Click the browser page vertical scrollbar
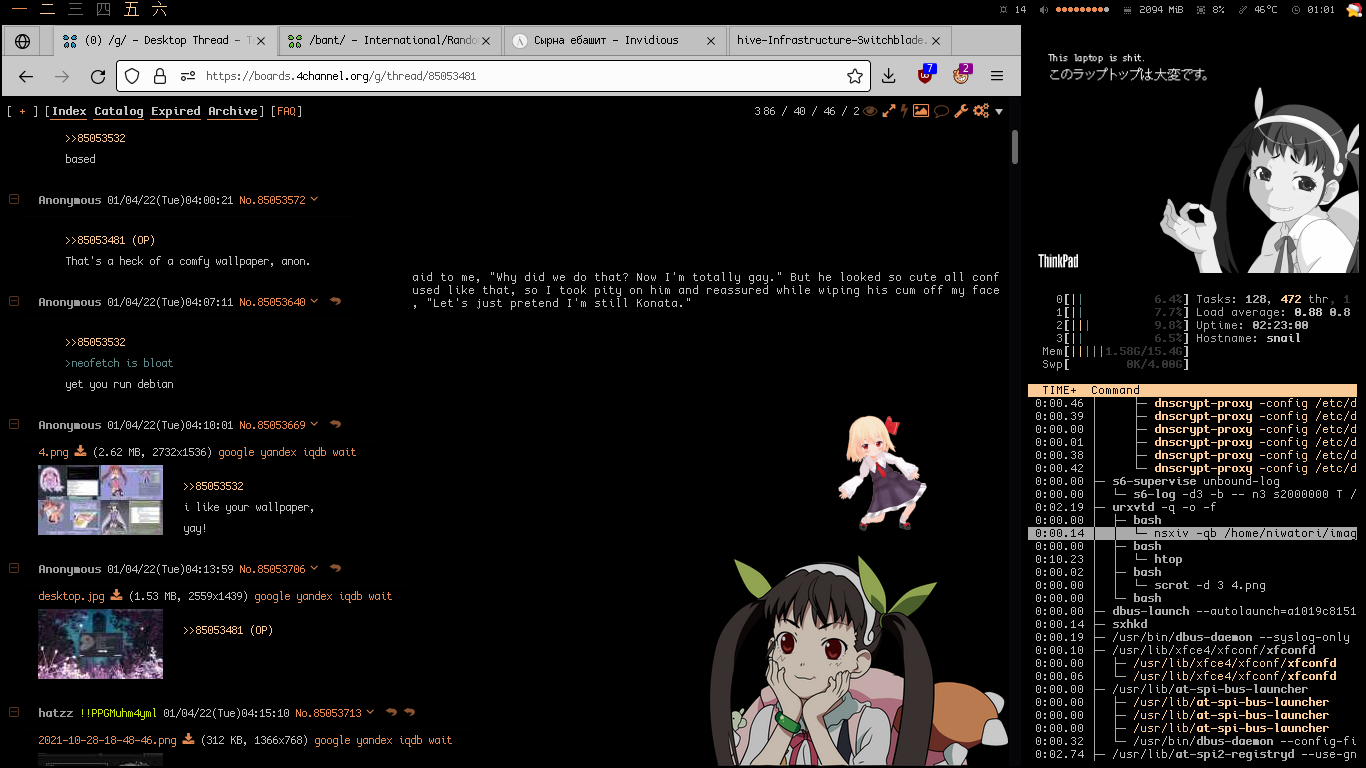The height and width of the screenshot is (768, 1366). (1015, 146)
